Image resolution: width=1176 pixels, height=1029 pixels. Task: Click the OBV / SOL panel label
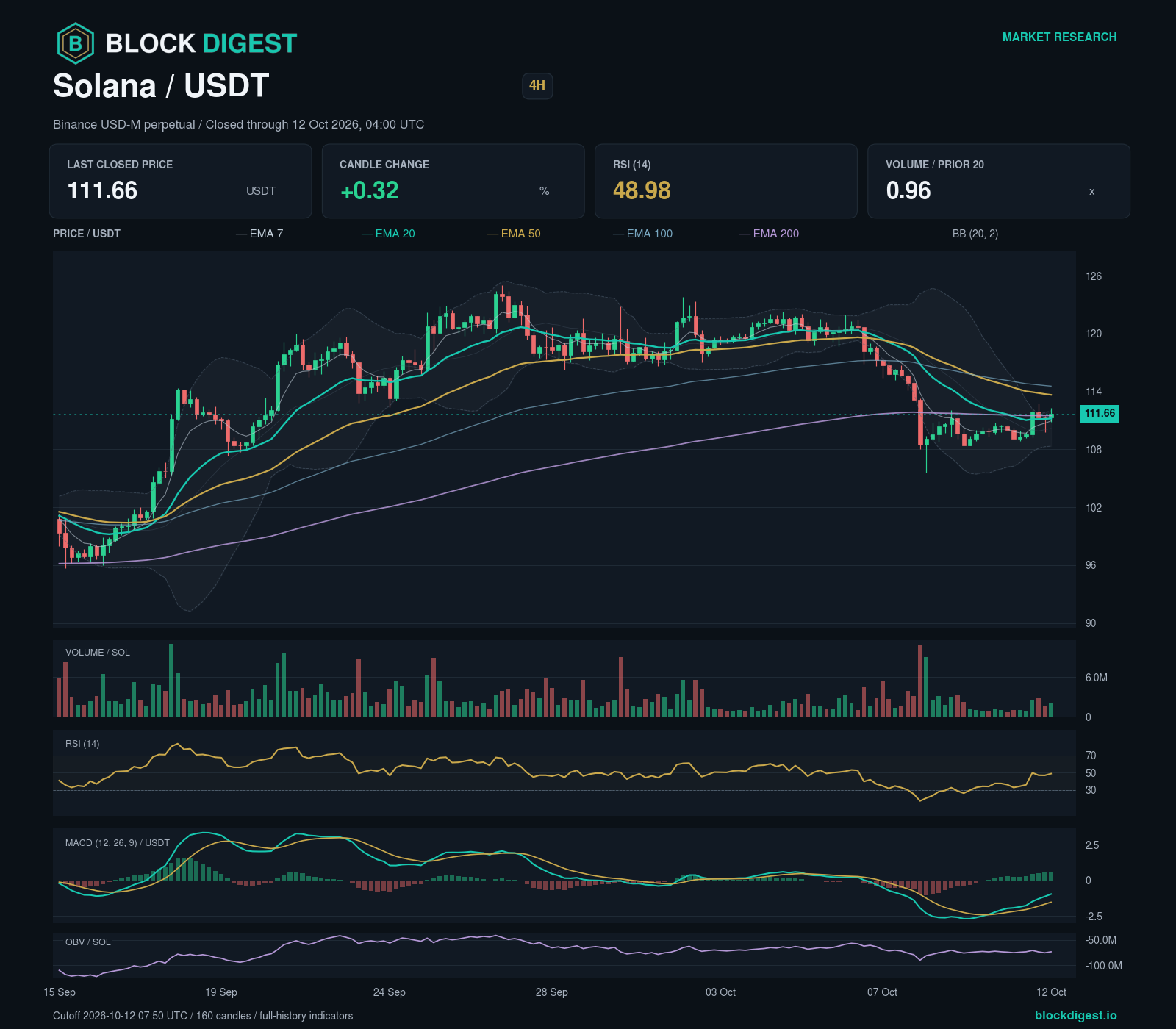coord(88,942)
